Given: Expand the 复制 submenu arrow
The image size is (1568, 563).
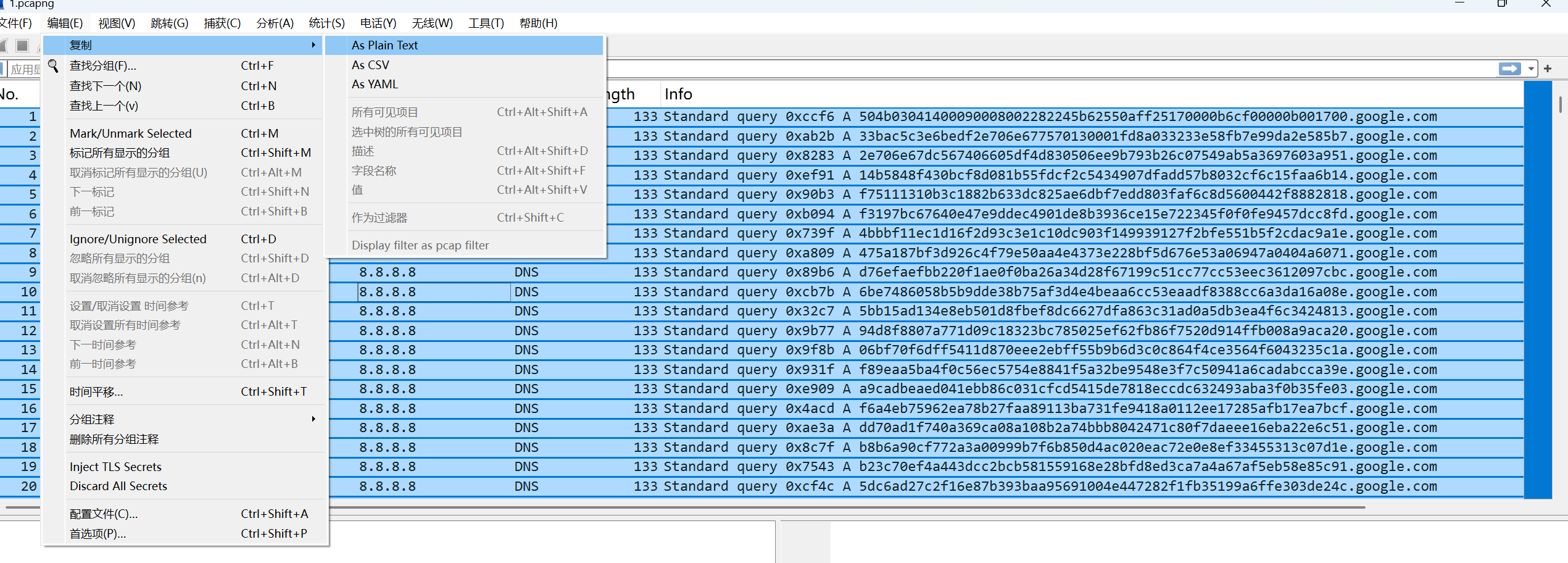Looking at the screenshot, I should (313, 45).
